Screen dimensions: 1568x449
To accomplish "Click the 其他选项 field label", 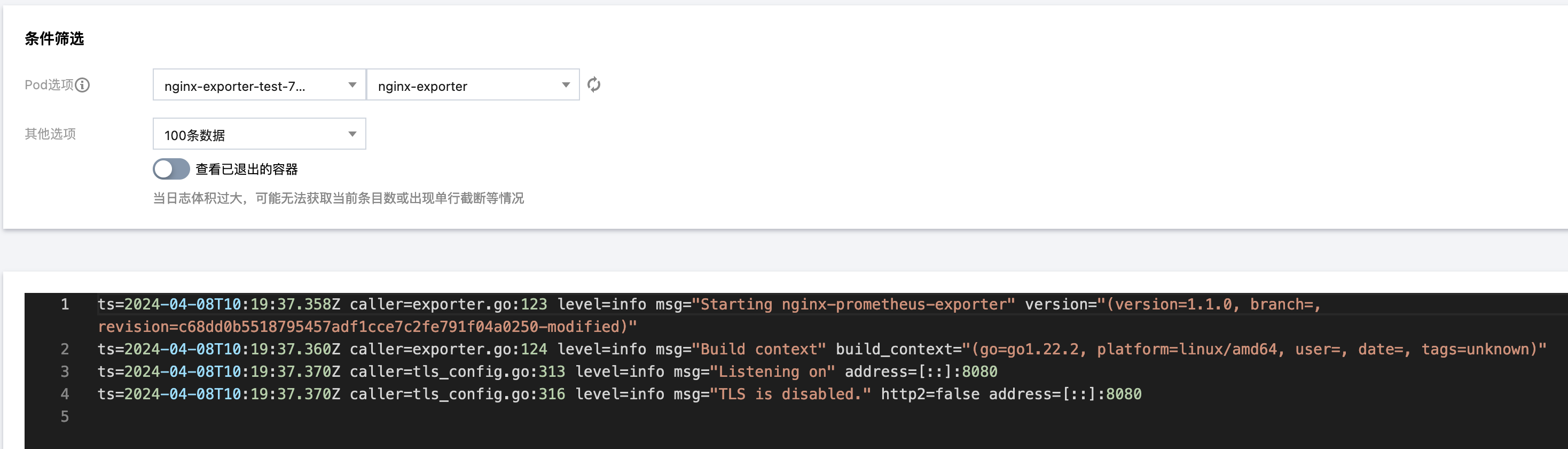I will pyautogui.click(x=50, y=134).
